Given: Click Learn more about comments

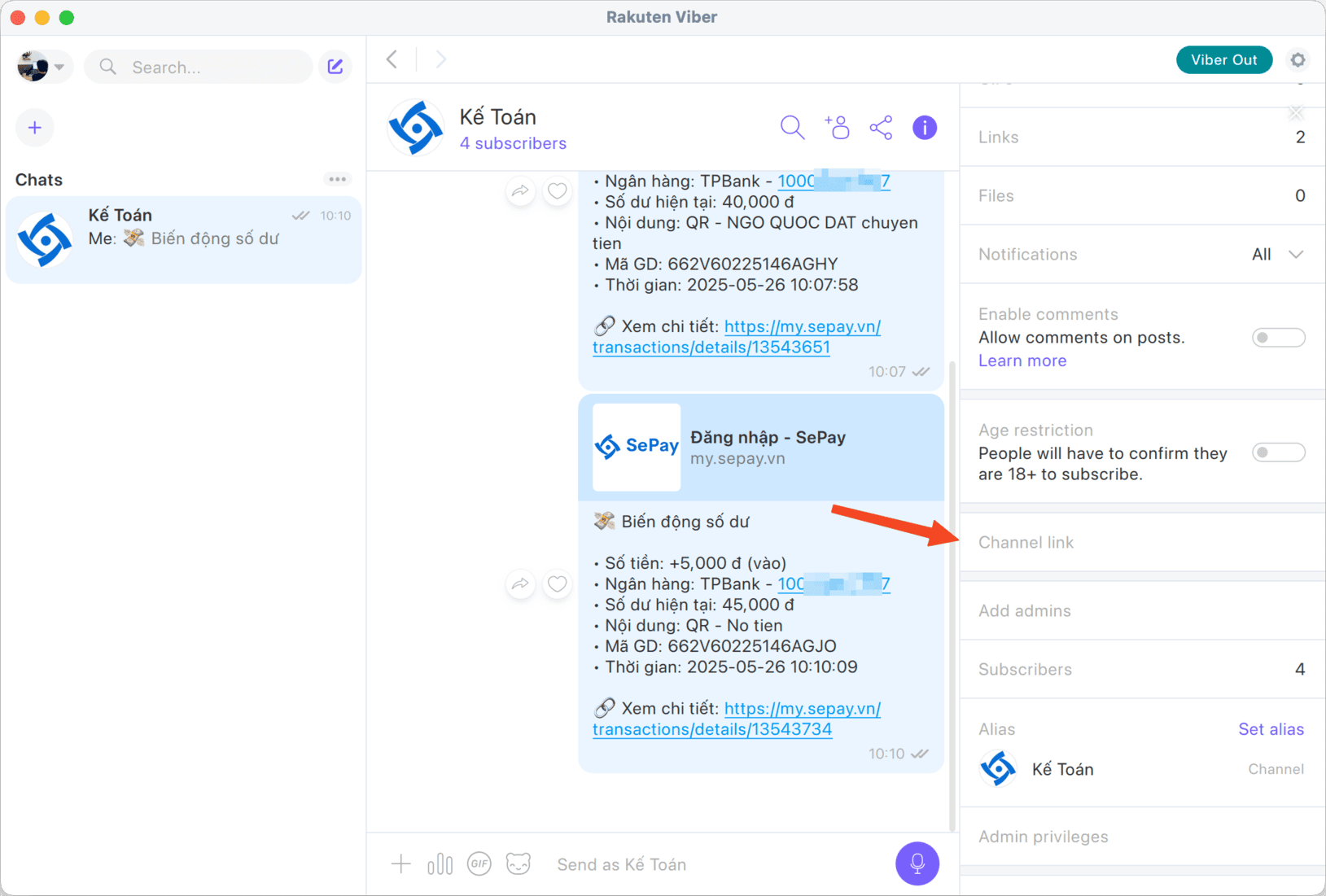Looking at the screenshot, I should (x=1022, y=361).
